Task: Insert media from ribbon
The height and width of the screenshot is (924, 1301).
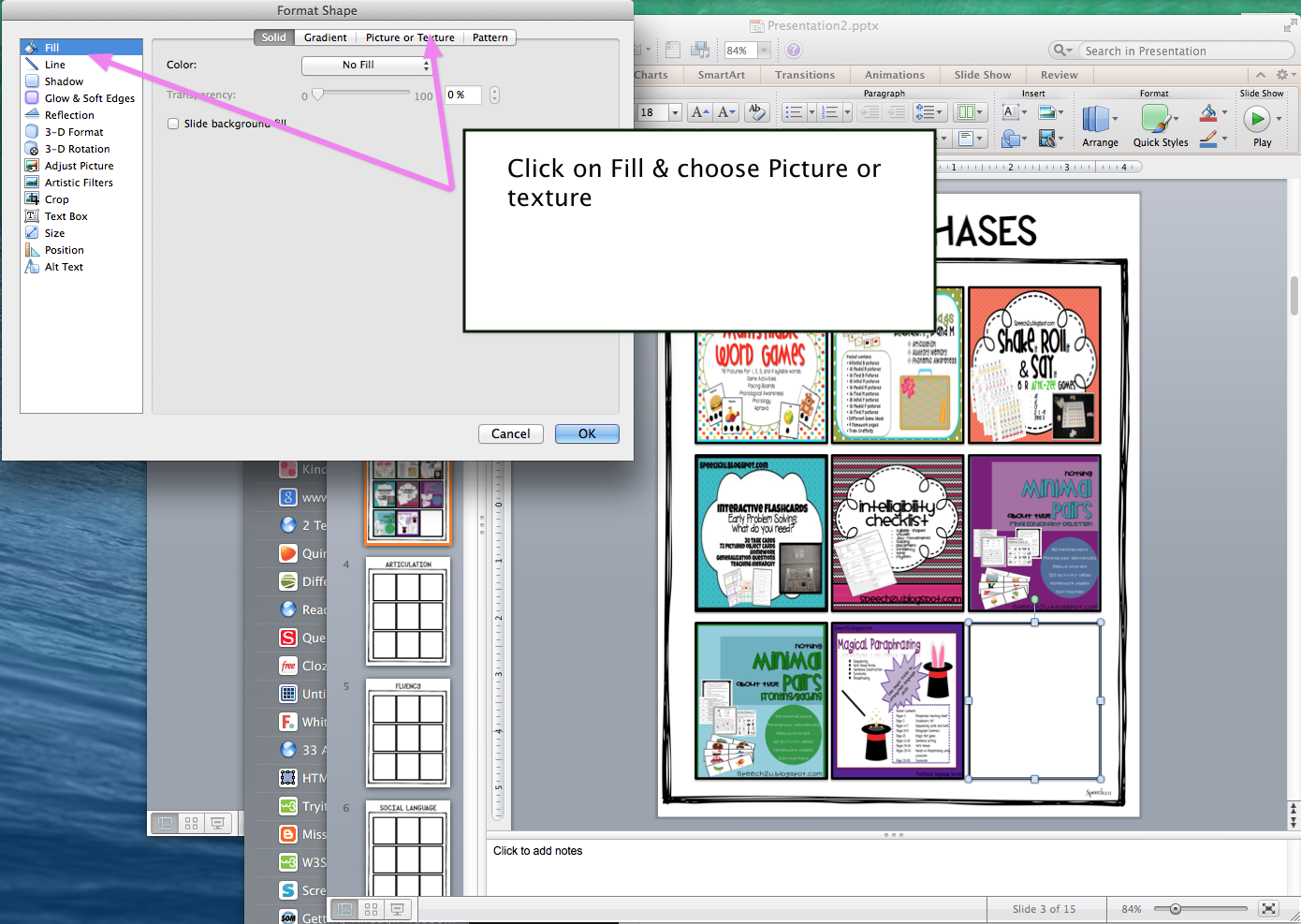Action: point(1046,139)
